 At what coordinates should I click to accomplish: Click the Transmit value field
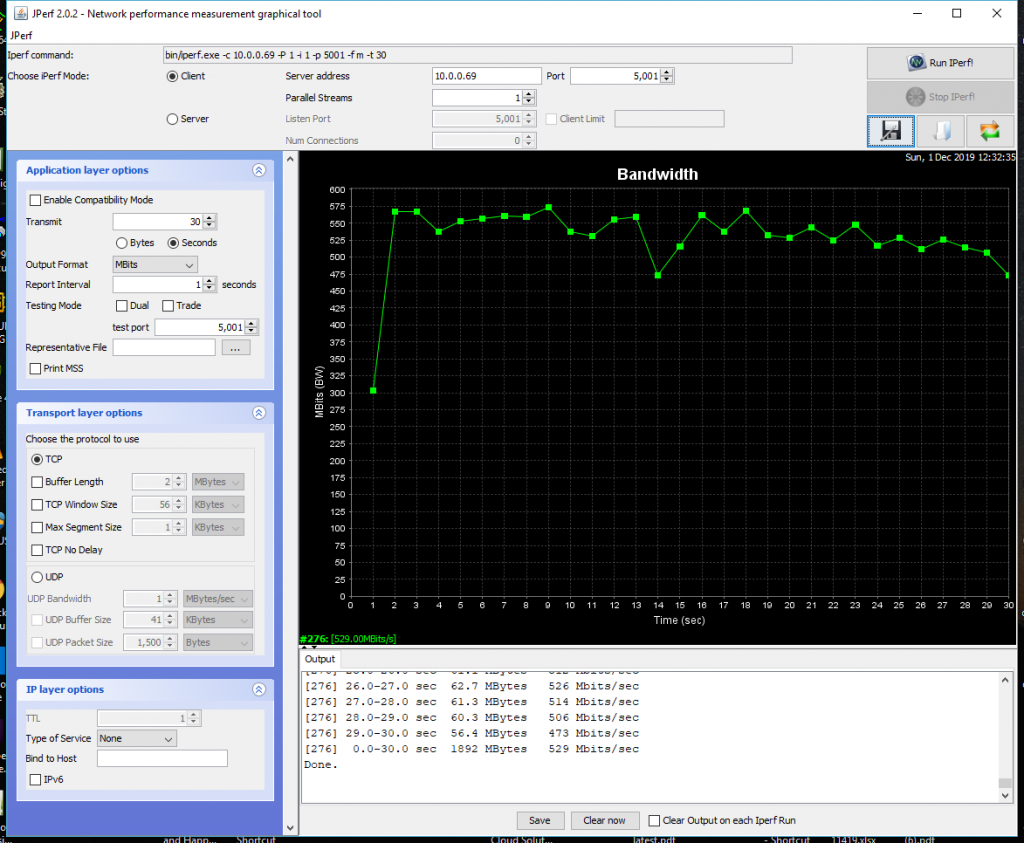[158, 222]
